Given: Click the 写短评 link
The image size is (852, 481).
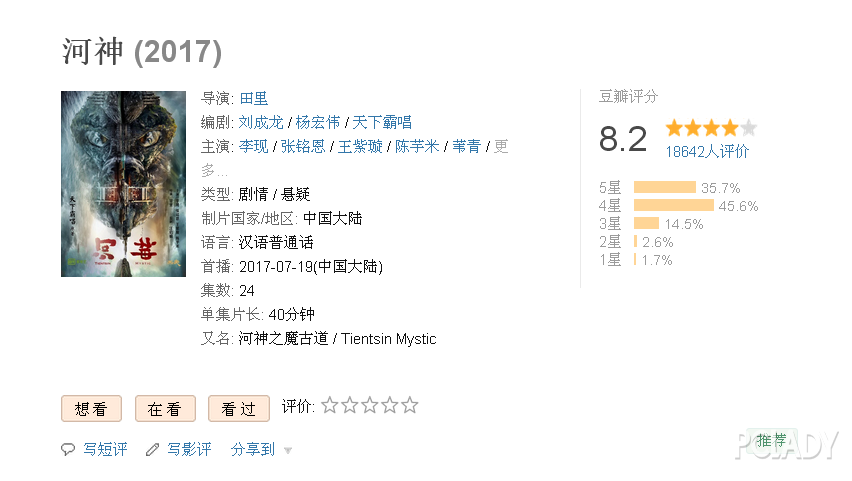Looking at the screenshot, I should pyautogui.click(x=105, y=449).
